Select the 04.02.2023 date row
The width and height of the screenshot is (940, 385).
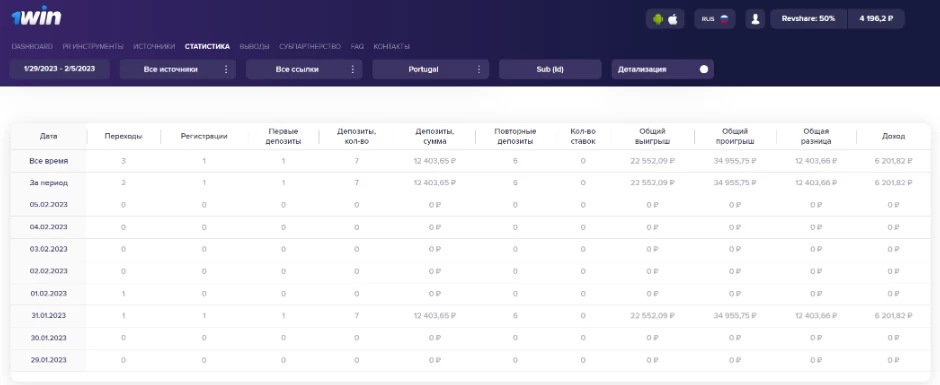(x=49, y=227)
